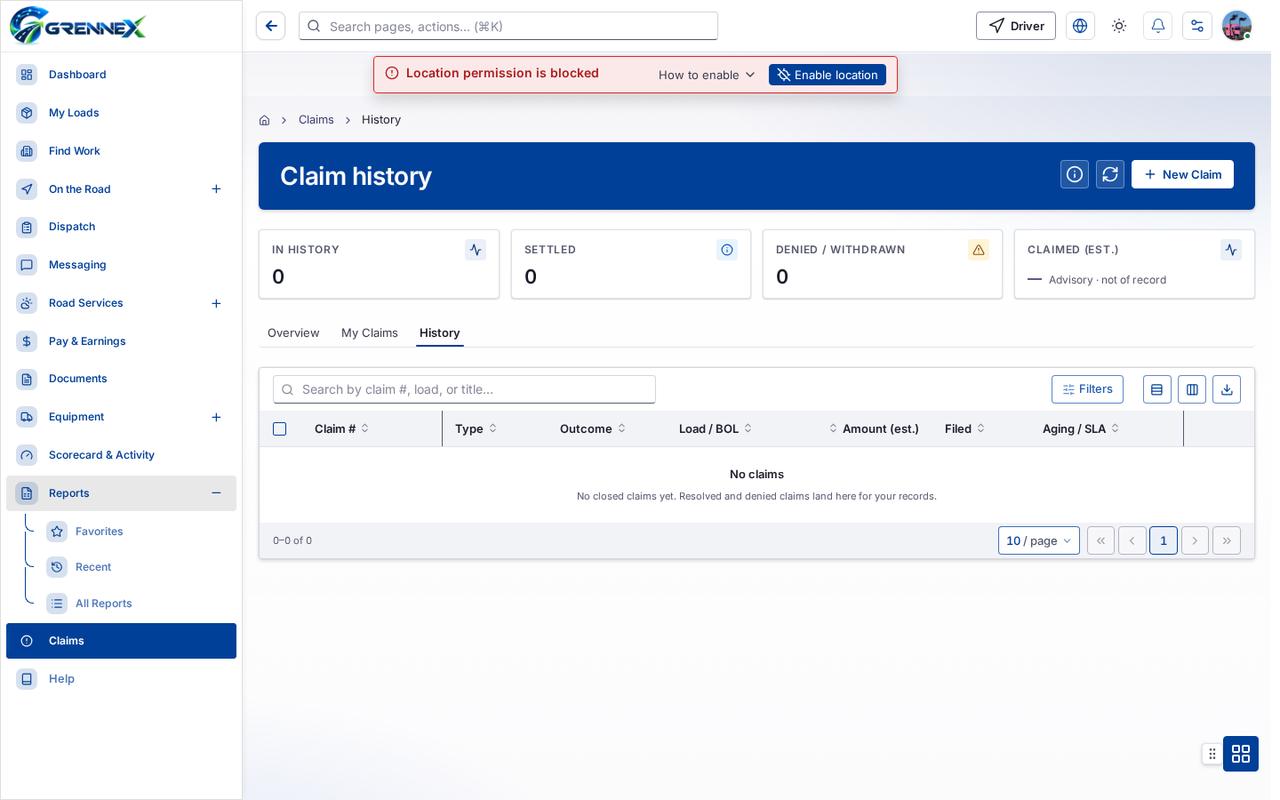Open Dashboard in the sidebar
This screenshot has height=800, width=1280.
[121, 75]
